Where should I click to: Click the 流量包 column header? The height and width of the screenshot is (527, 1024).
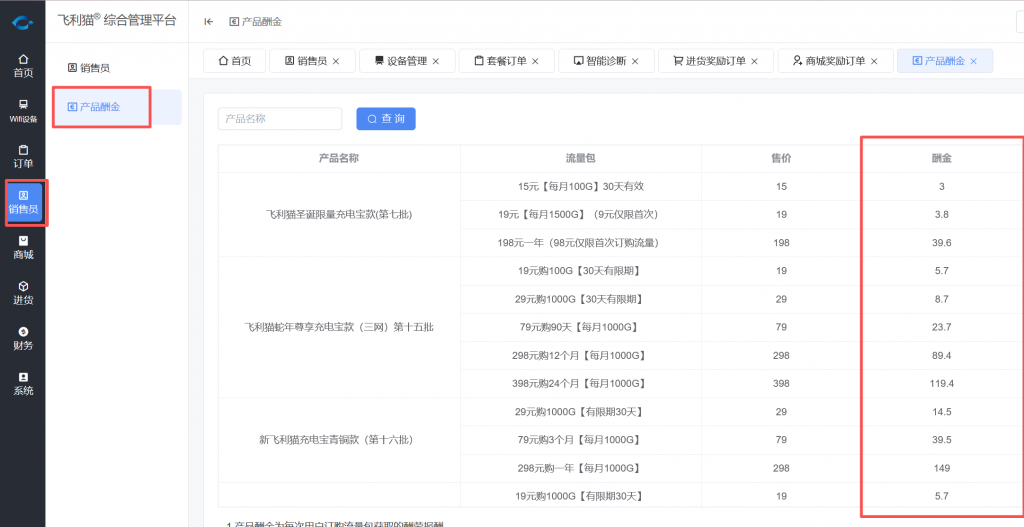tap(581, 158)
